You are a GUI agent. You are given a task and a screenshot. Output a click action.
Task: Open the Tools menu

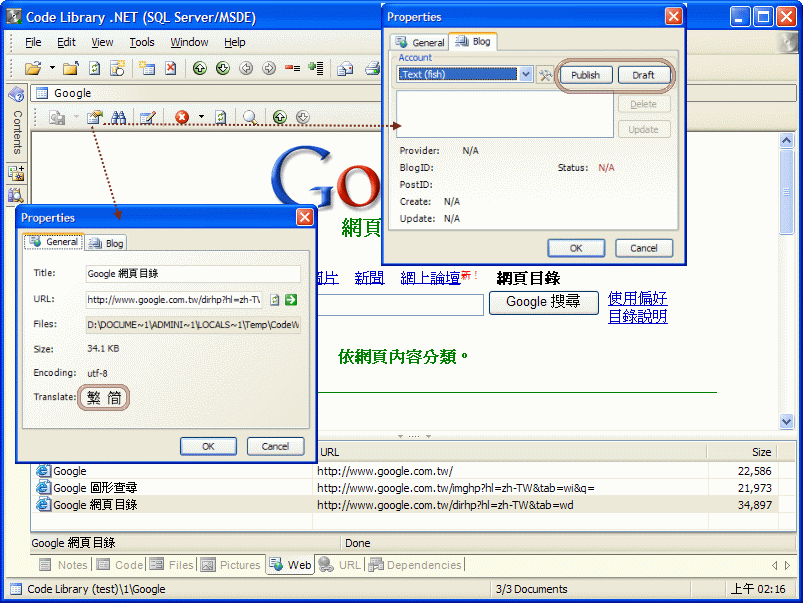click(x=142, y=42)
